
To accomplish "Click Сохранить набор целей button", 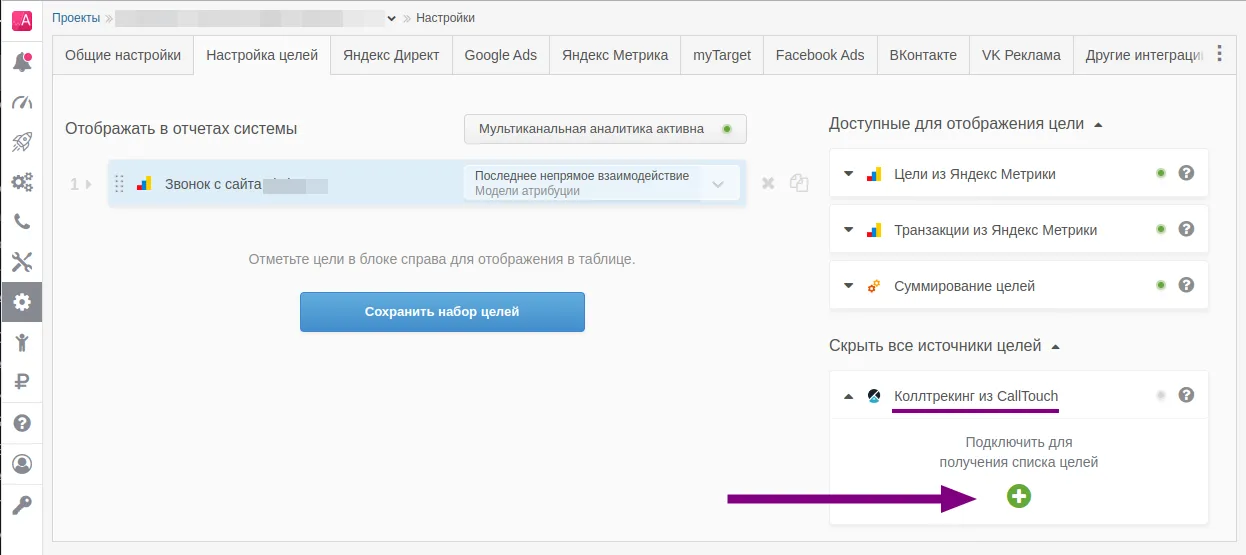I will [x=442, y=312].
